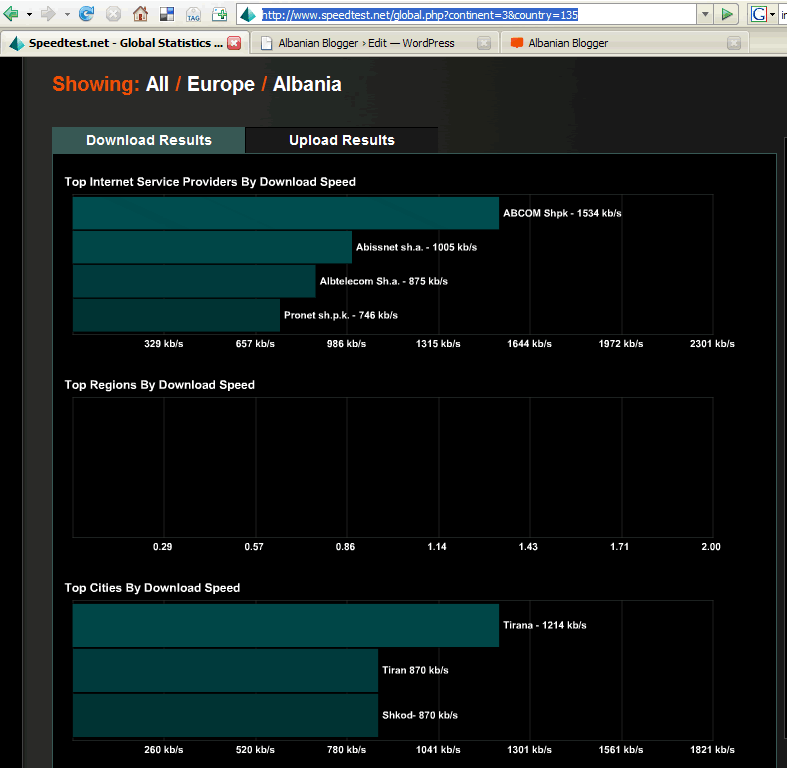Switch to Albanian Blogger Edit WordPress tab

374,43
